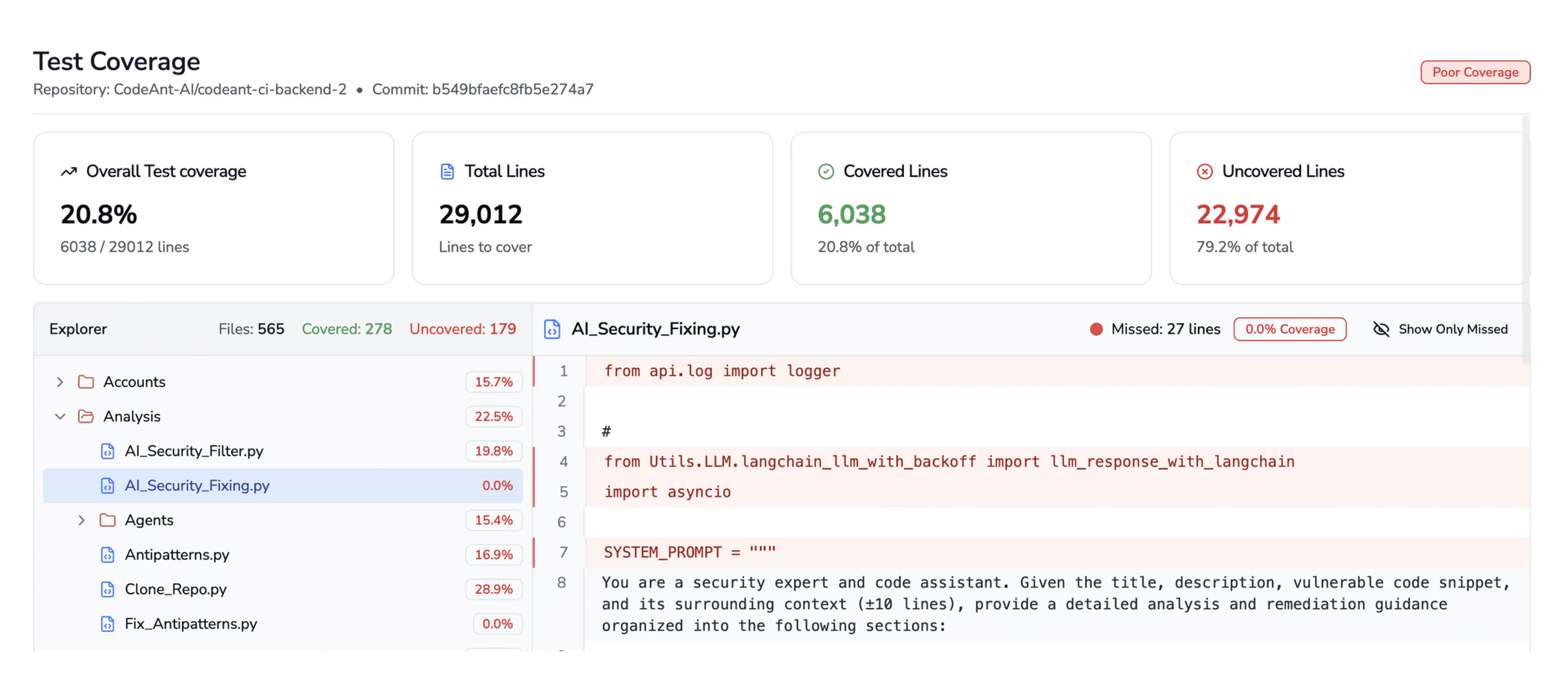This screenshot has width=1568, height=678.
Task: Click the file icon of Antipatterns.py
Action: pyautogui.click(x=108, y=555)
